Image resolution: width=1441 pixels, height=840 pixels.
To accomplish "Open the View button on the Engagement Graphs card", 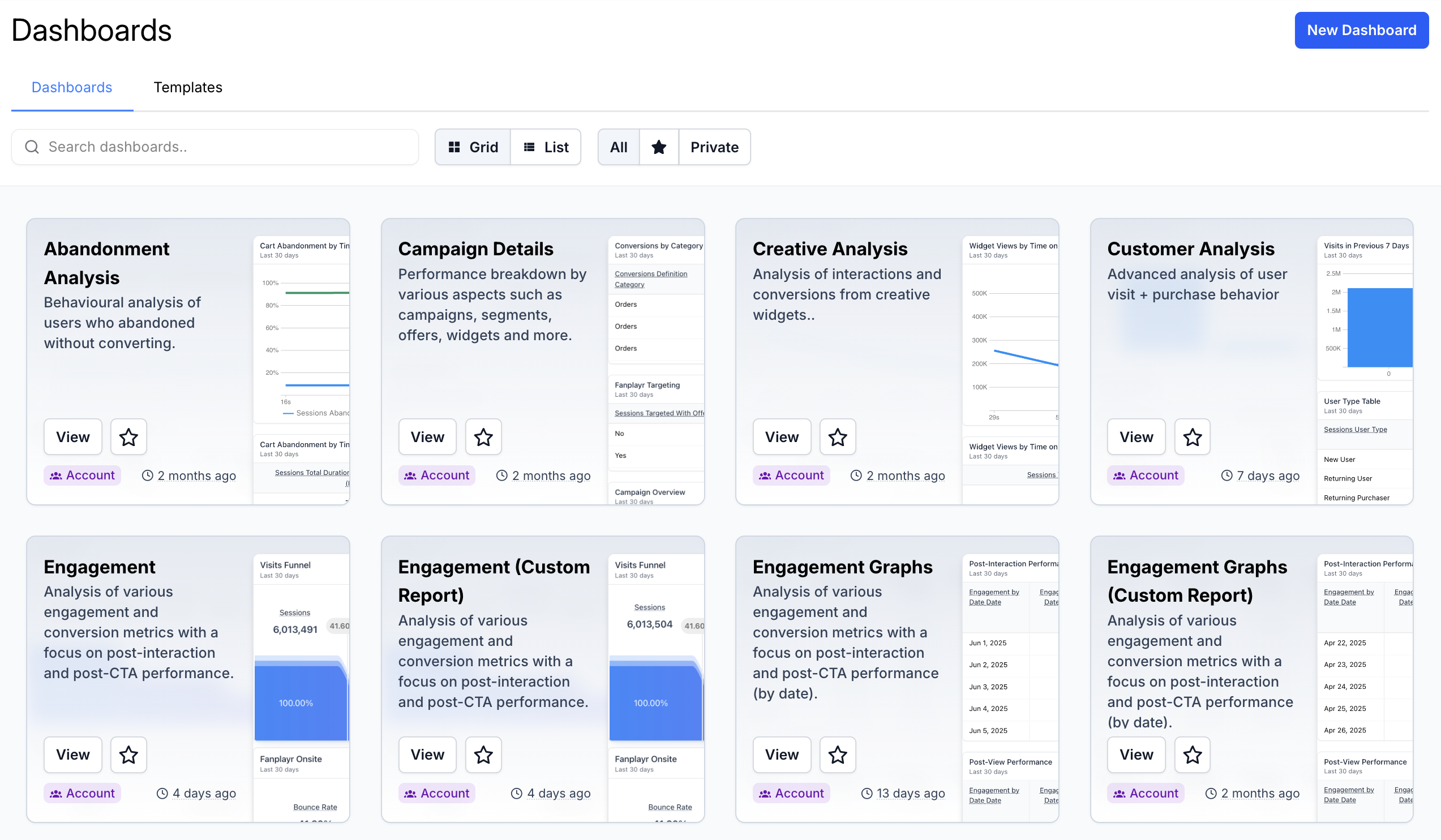I will pyautogui.click(x=781, y=754).
